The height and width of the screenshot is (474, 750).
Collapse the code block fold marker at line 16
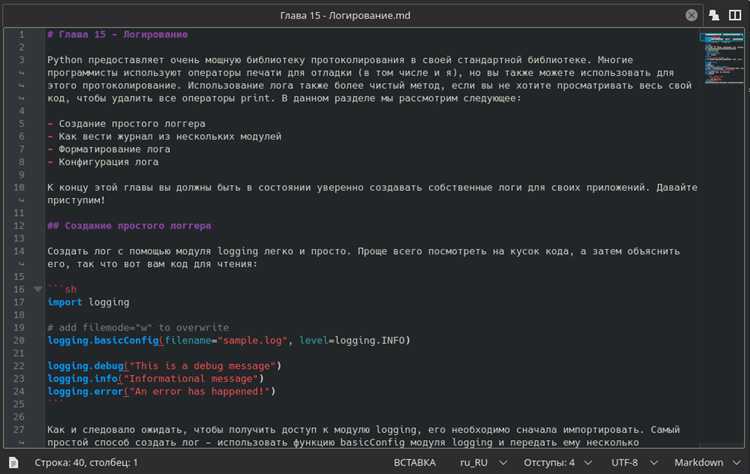(38, 289)
